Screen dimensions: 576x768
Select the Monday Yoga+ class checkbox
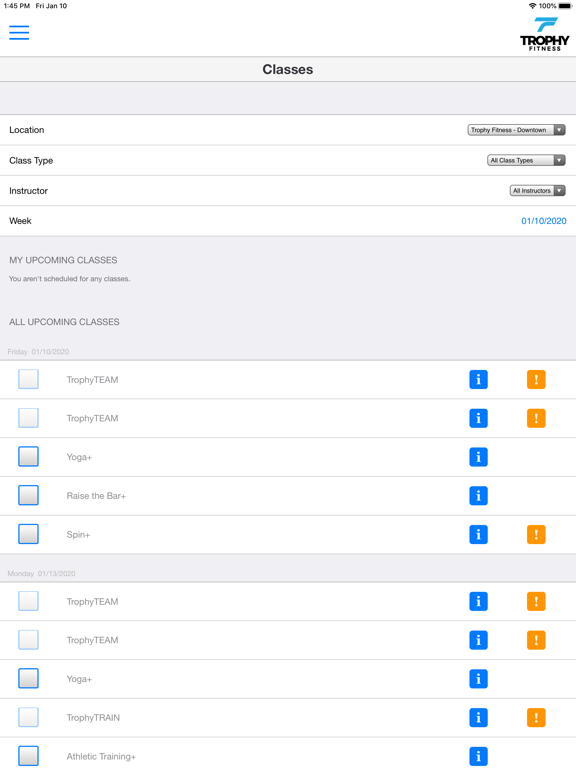coord(28,678)
